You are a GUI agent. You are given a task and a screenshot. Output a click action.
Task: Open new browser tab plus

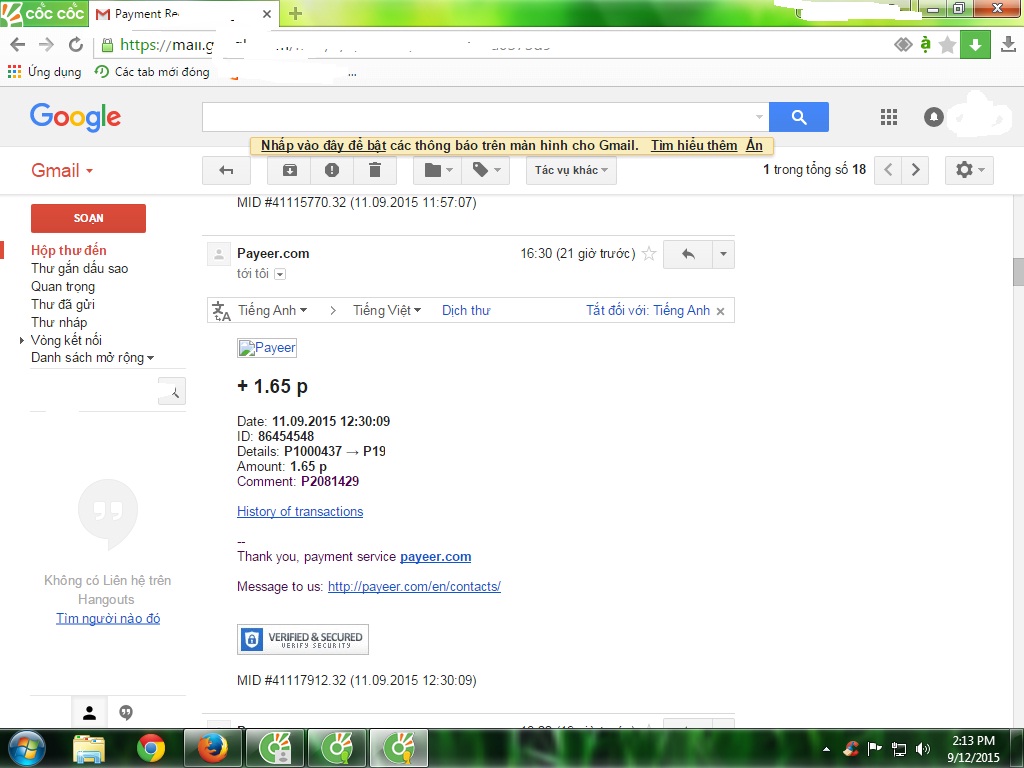tap(295, 14)
